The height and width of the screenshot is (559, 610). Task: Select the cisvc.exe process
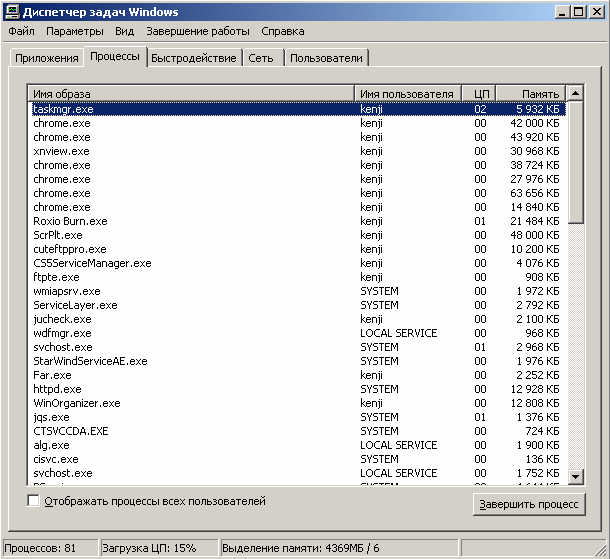click(298, 459)
